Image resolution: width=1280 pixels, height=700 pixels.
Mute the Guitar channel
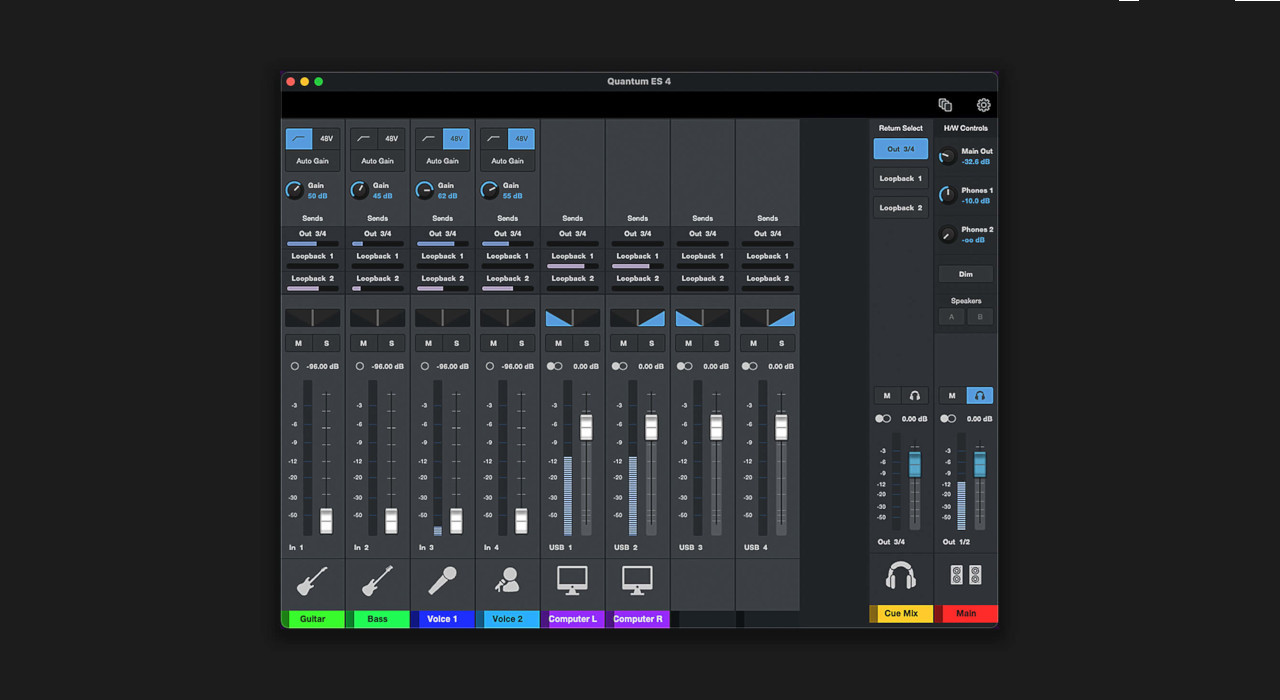[298, 343]
